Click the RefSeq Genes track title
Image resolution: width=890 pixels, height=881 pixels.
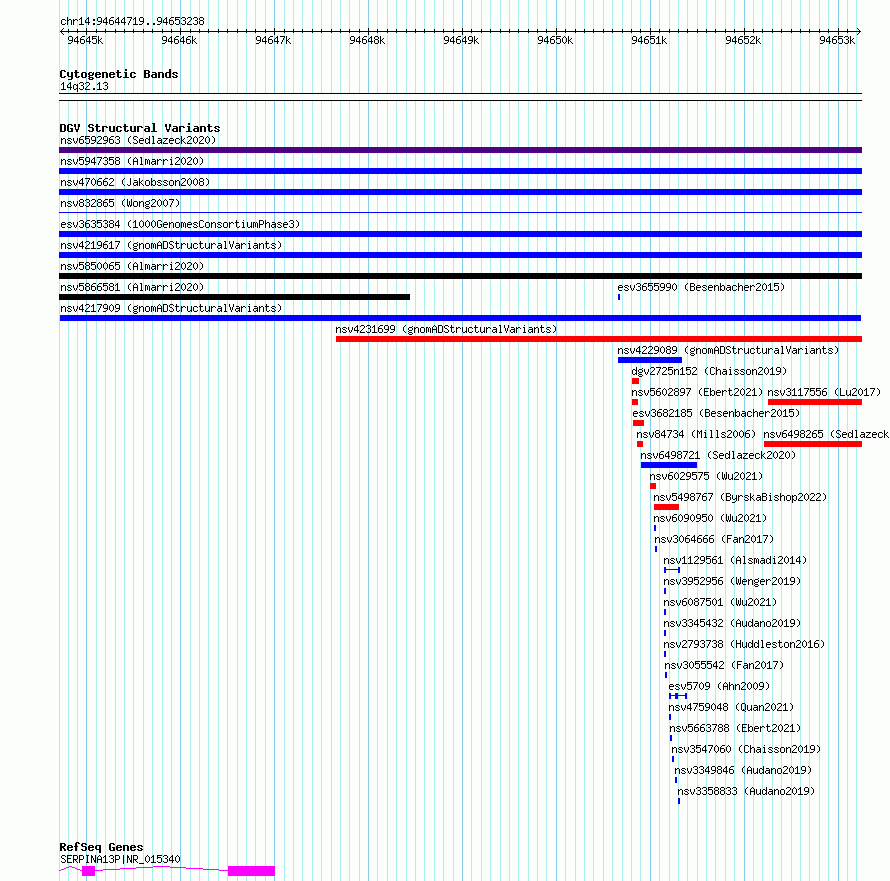pyautogui.click(x=101, y=847)
